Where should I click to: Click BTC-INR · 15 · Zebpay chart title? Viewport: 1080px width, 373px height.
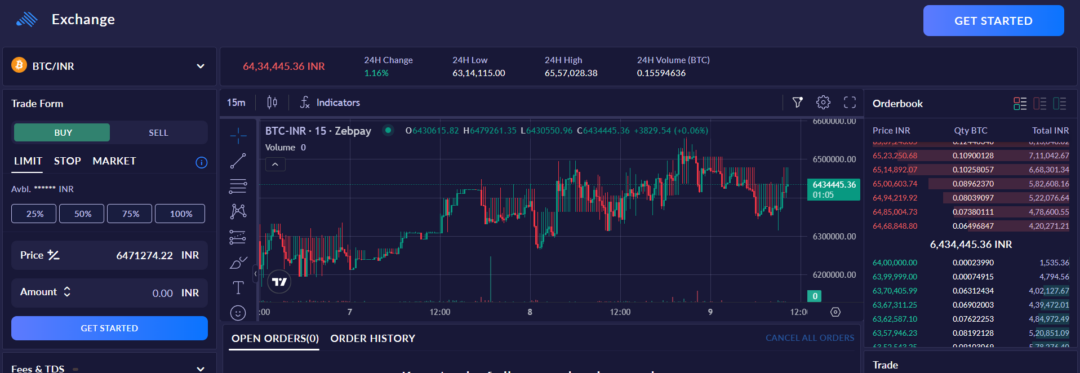pyautogui.click(x=318, y=130)
